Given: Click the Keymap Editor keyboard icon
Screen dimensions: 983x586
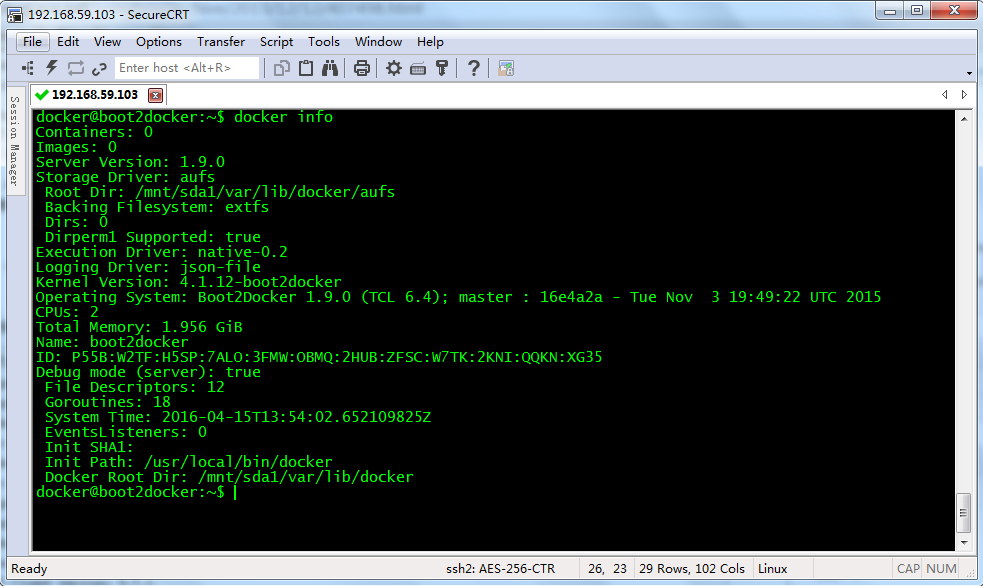Looking at the screenshot, I should [x=418, y=68].
